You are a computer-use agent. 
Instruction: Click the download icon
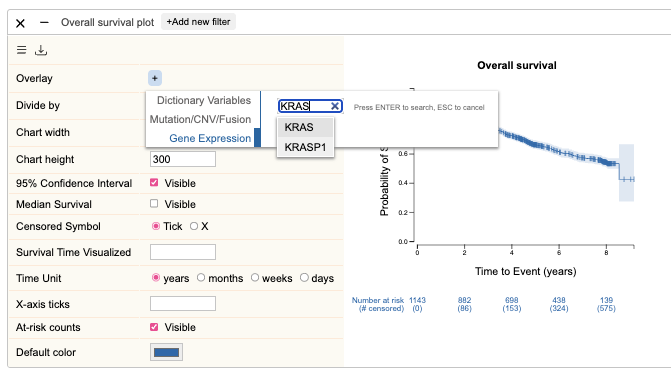pos(41,50)
